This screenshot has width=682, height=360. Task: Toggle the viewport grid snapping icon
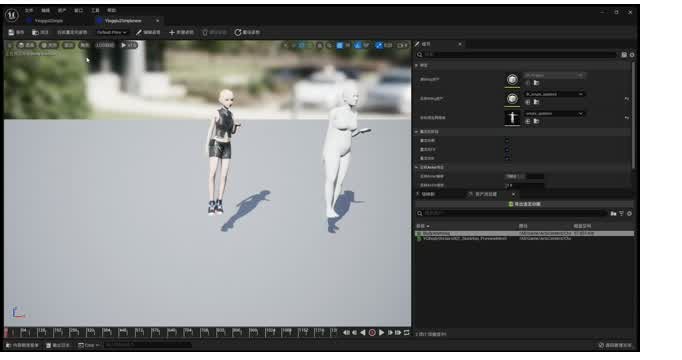coord(340,45)
